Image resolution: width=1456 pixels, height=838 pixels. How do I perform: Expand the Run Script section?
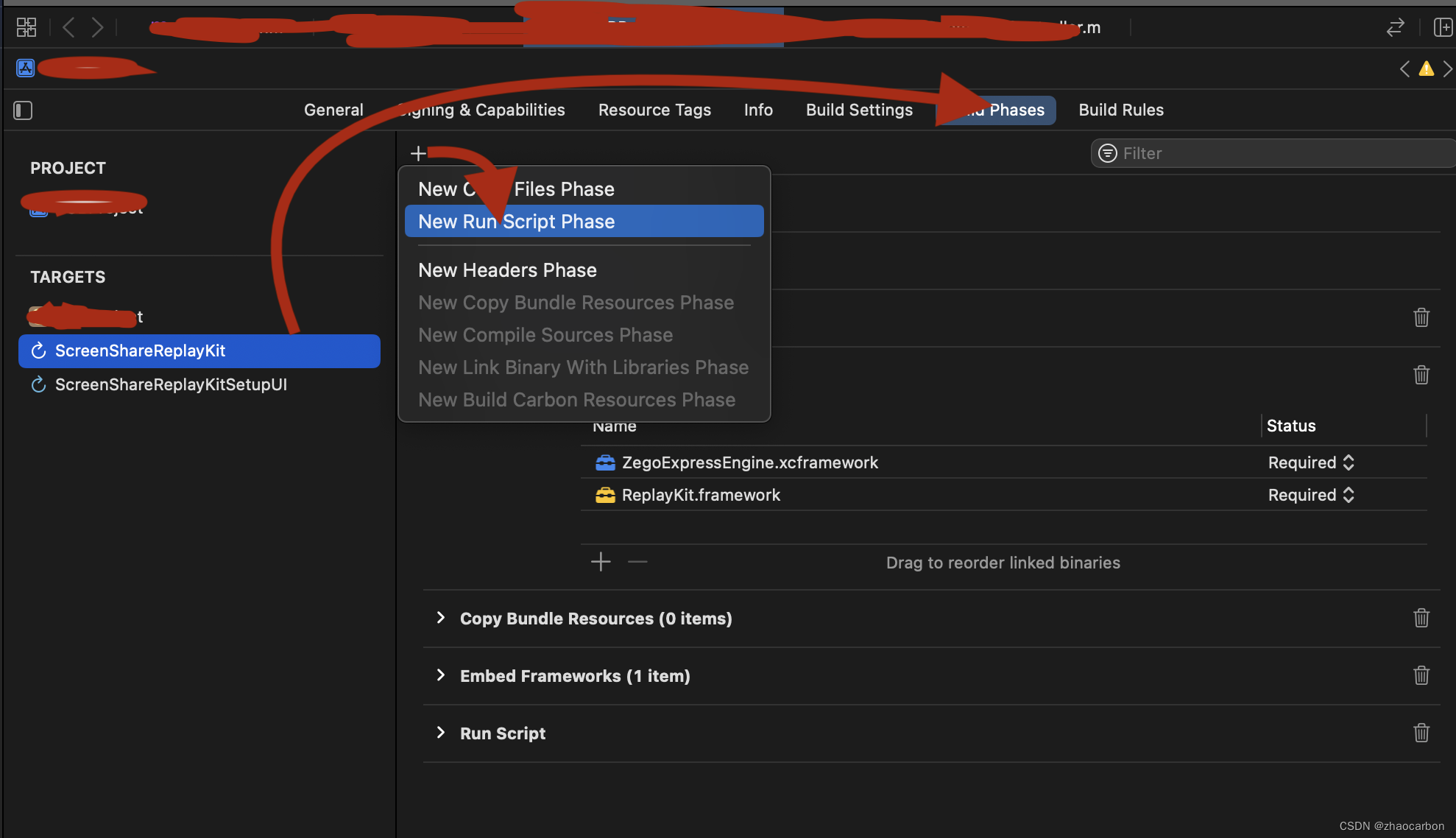coord(440,733)
